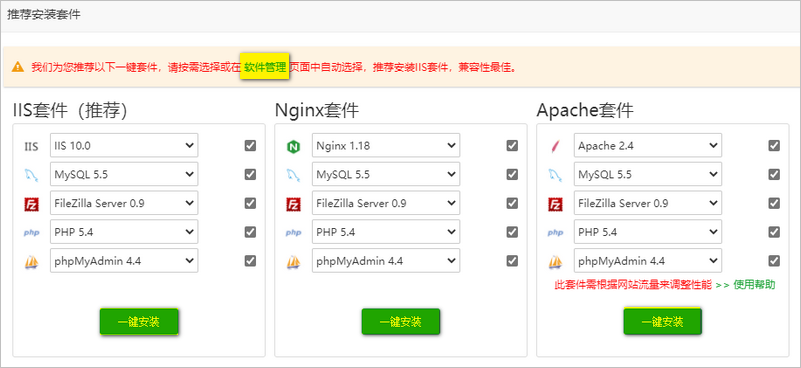This screenshot has height=368, width=801.
Task: Click 一键安装 button under Nginx suite
Action: click(400, 321)
